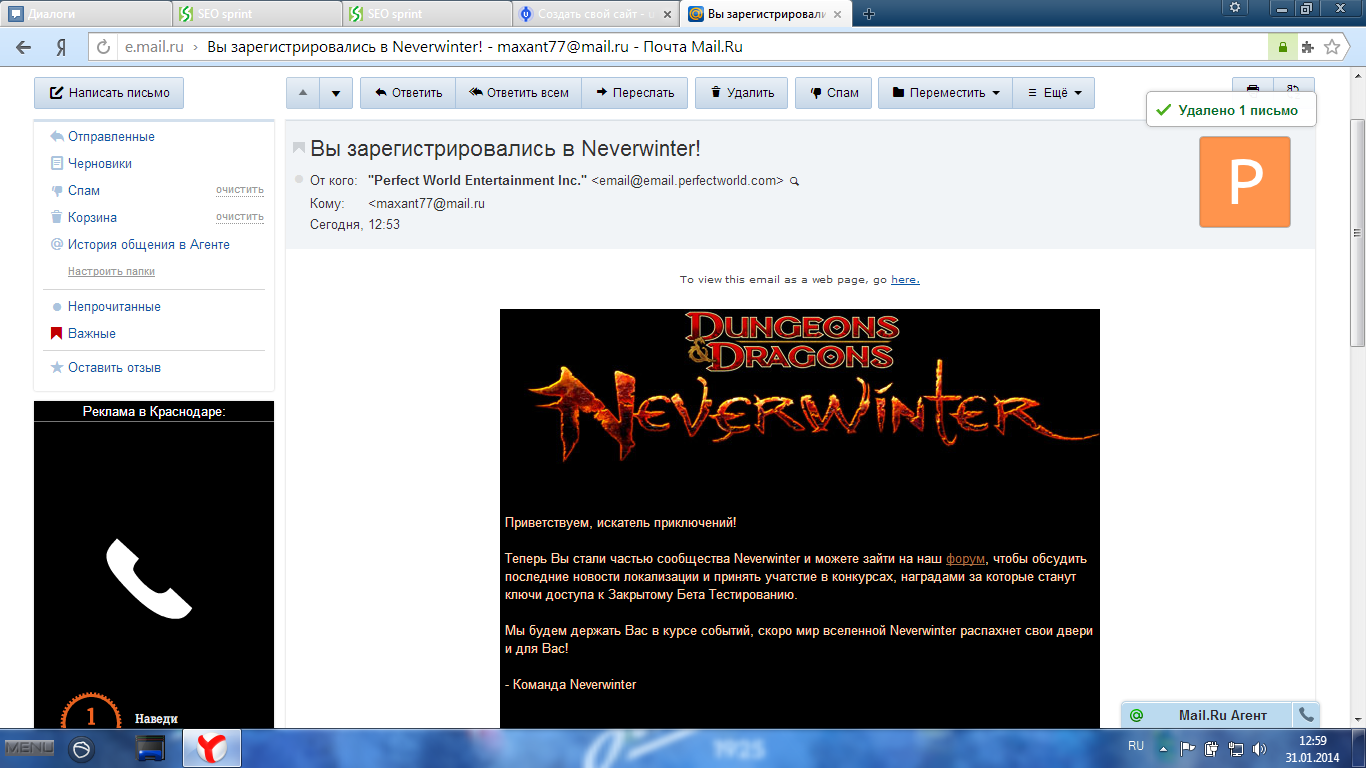Click the orange P sender avatar
Image resolution: width=1366 pixels, height=768 pixels.
pyautogui.click(x=1245, y=182)
